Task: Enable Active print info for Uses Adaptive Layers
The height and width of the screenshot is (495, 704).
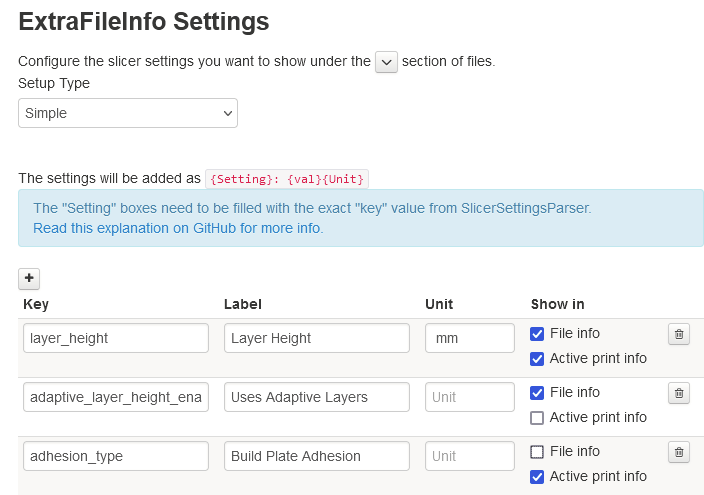Action: (x=537, y=418)
